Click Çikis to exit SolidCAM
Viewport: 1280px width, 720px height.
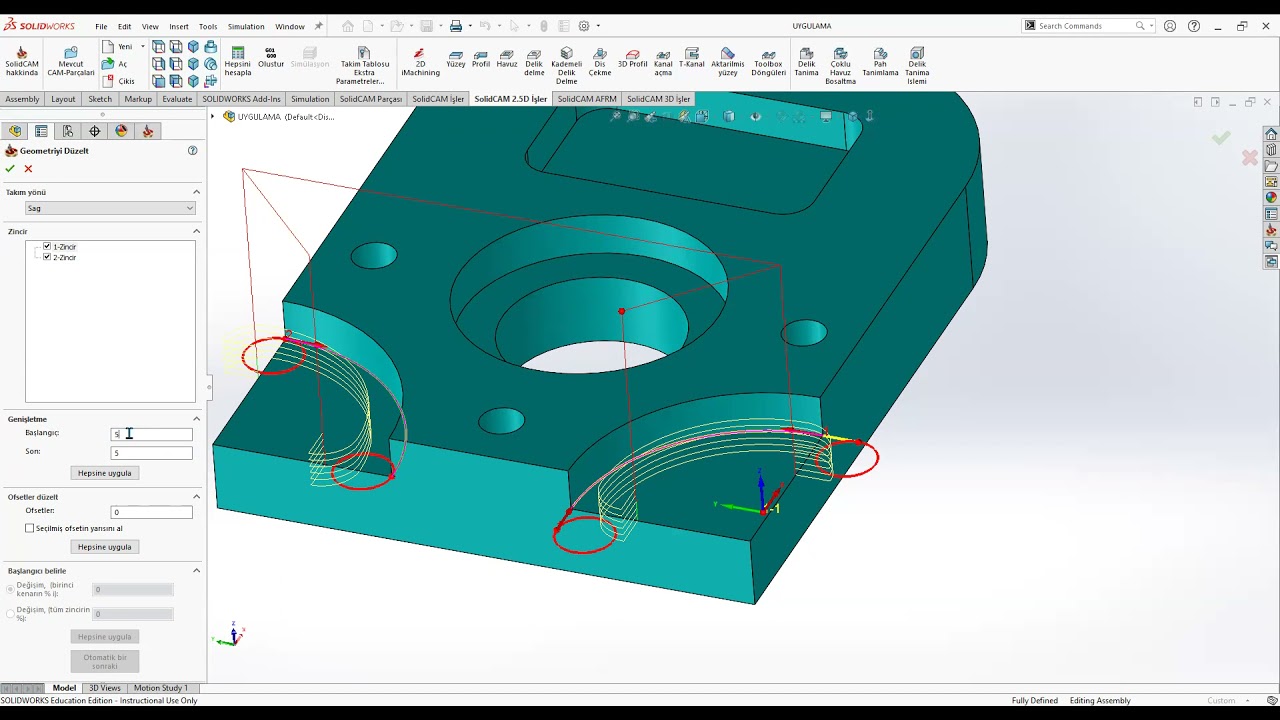point(119,81)
